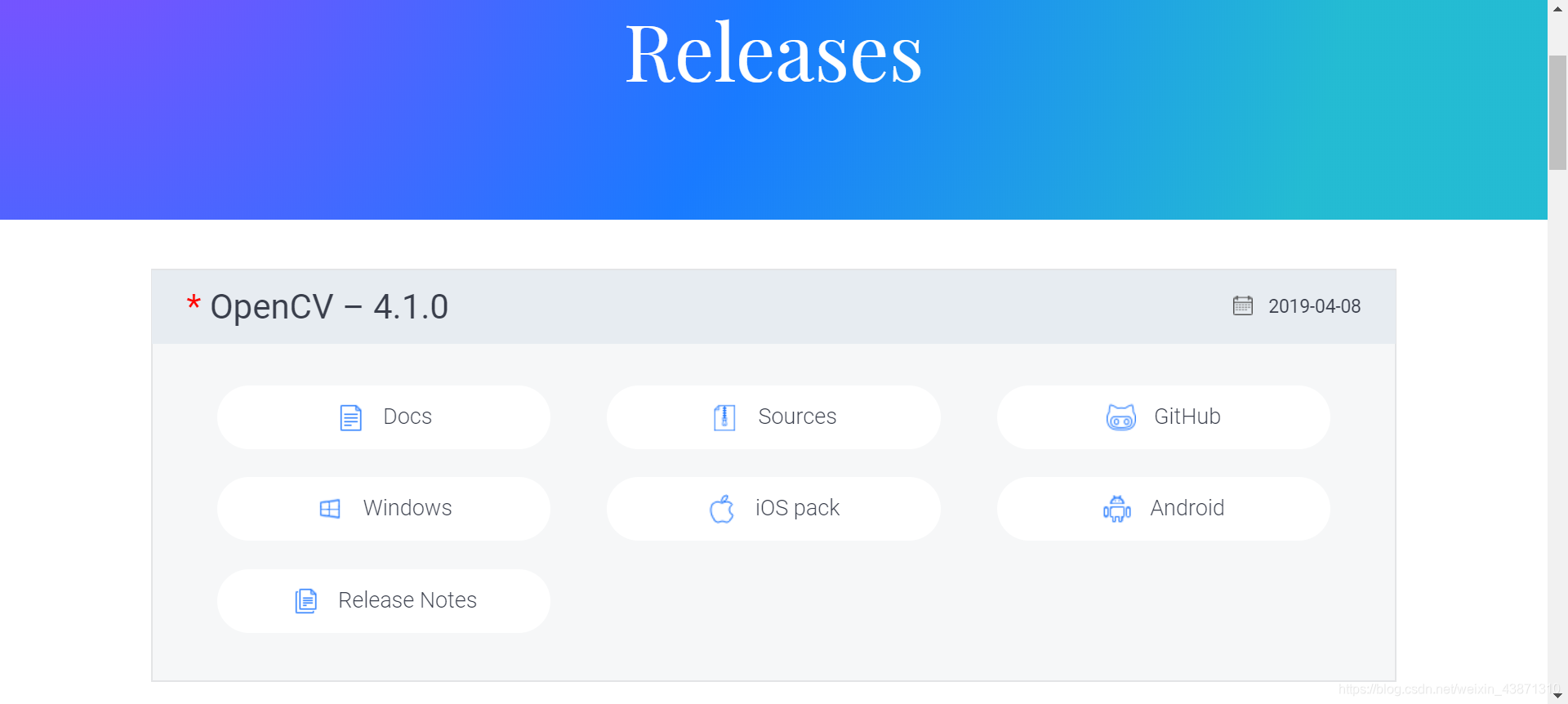This screenshot has width=1568, height=704.
Task: Click the Docs document icon
Action: click(x=350, y=417)
